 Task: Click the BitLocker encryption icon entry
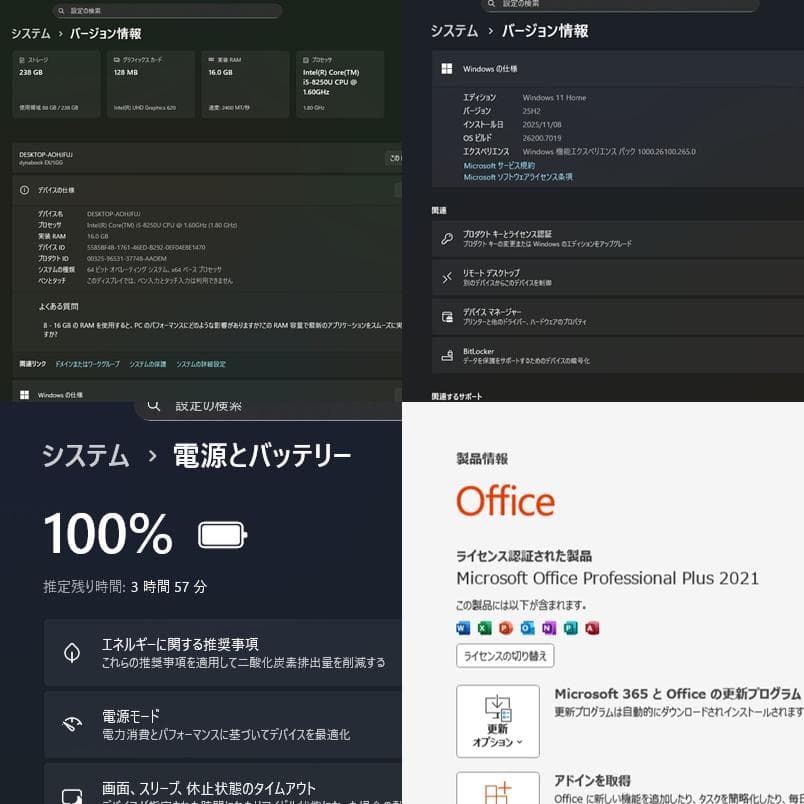click(600, 353)
